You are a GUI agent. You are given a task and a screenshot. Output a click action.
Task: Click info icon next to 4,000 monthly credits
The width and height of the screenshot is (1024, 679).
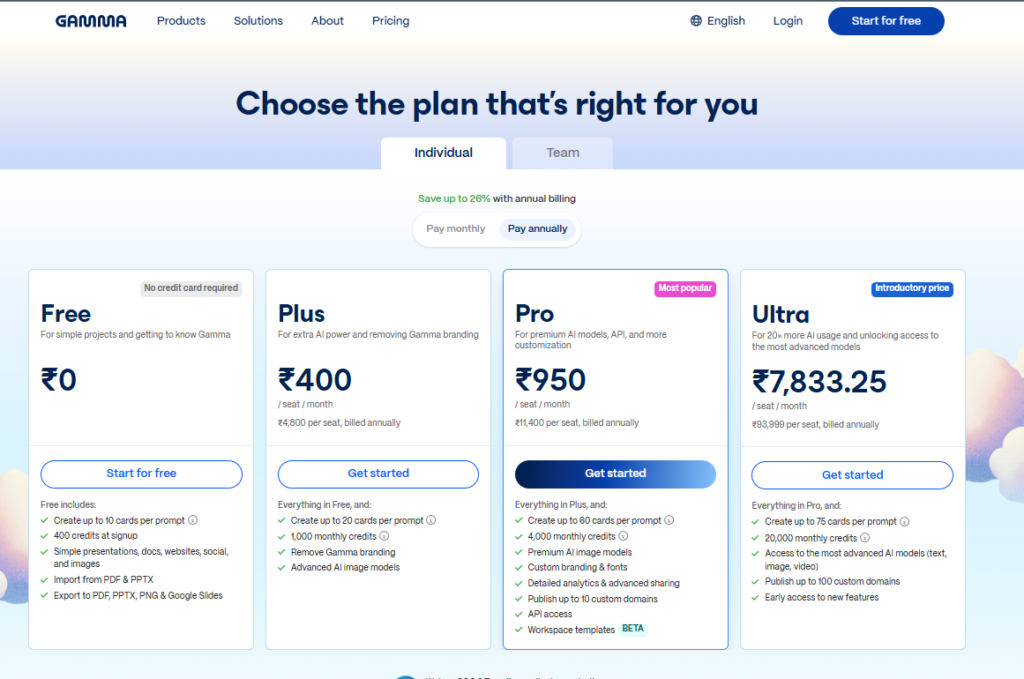pos(621,536)
